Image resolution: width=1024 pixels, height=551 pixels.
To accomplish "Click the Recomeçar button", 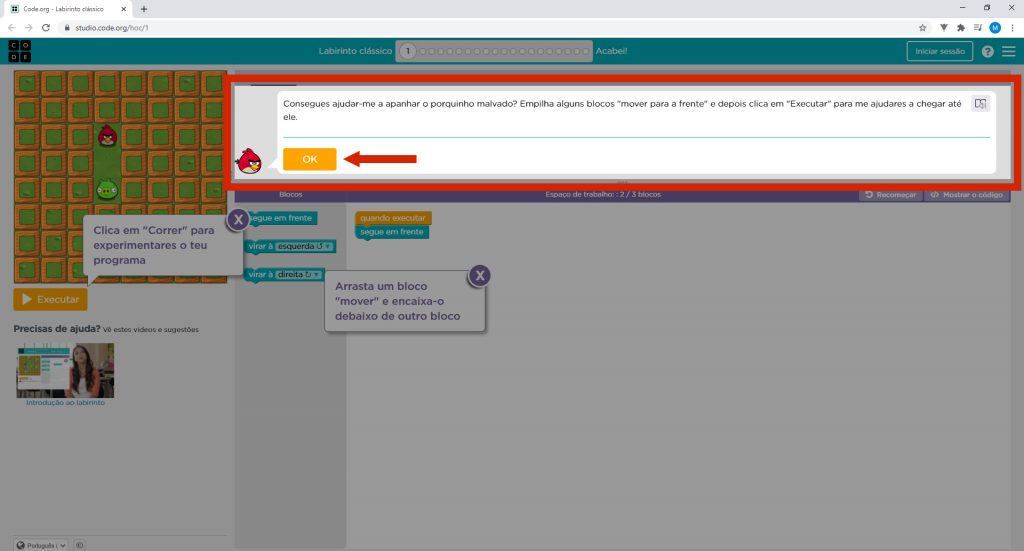I will tap(891, 195).
